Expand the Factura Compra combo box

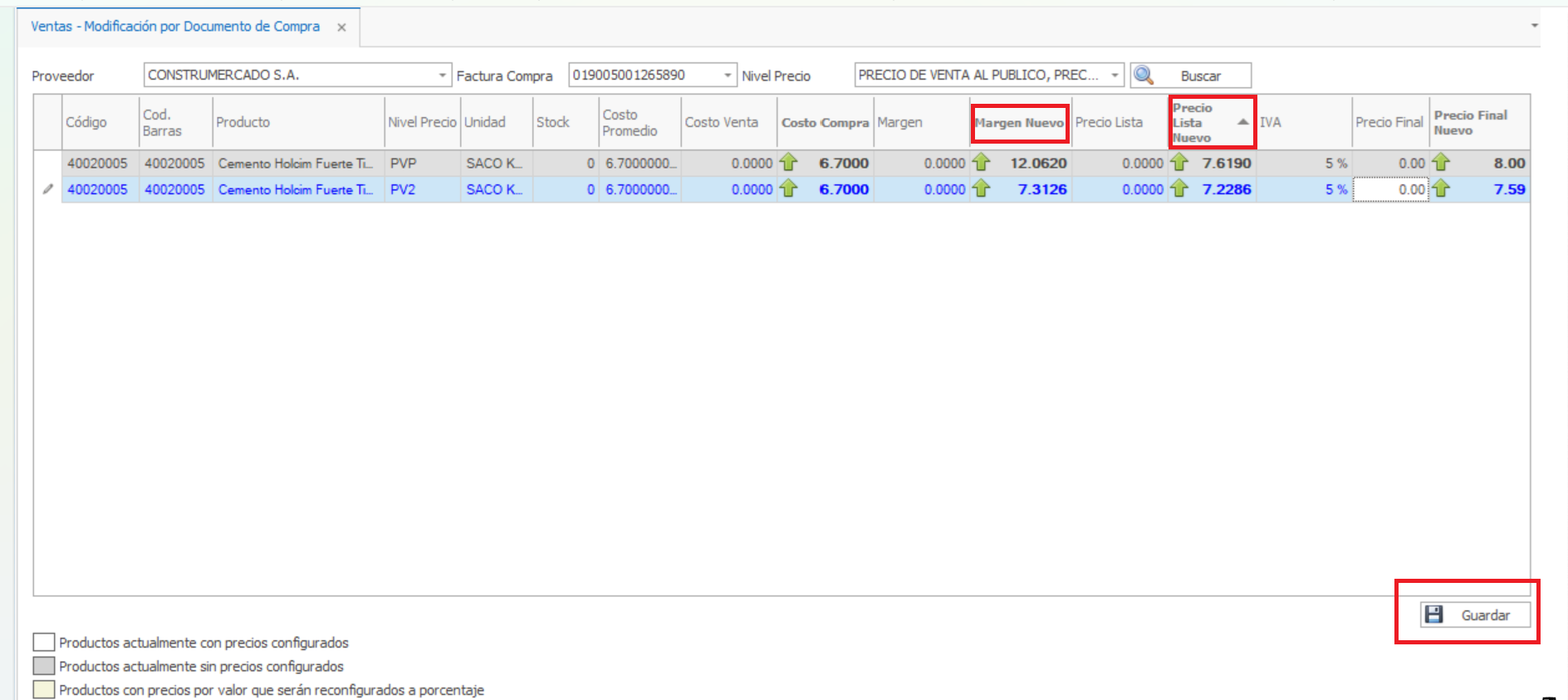click(x=728, y=76)
